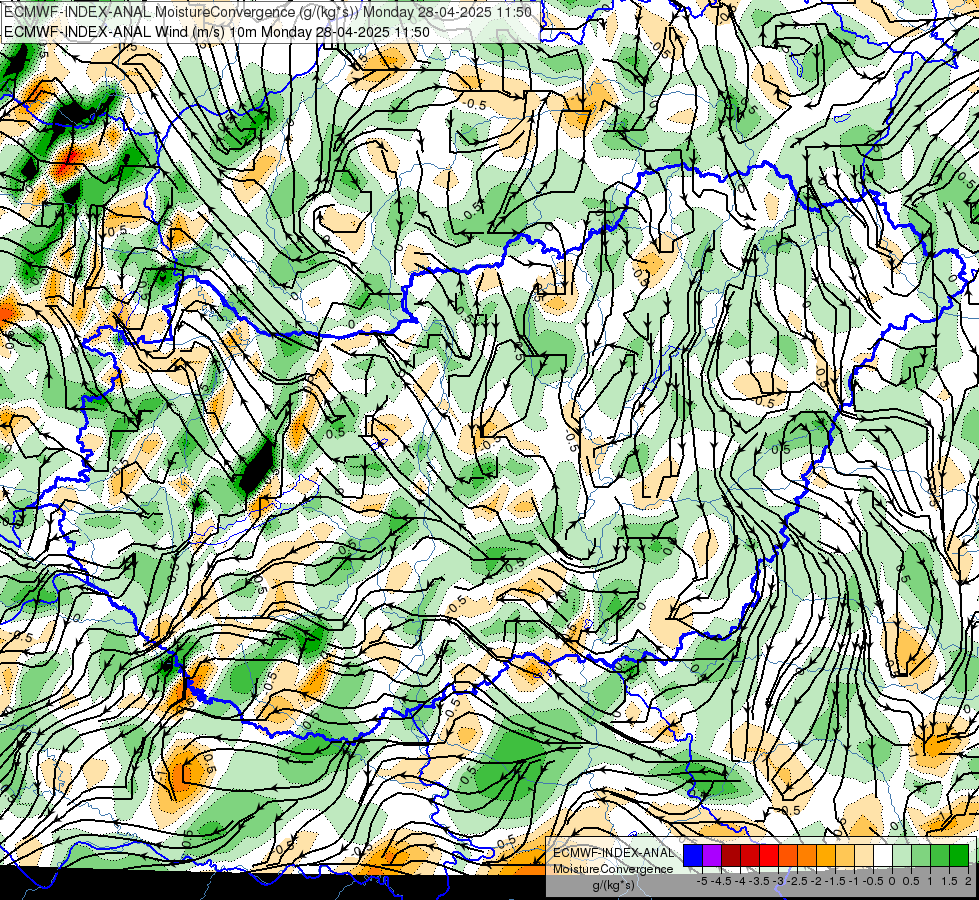The width and height of the screenshot is (979, 900).
Task: Click the dark maroon legend swatch
Action: 731,856
